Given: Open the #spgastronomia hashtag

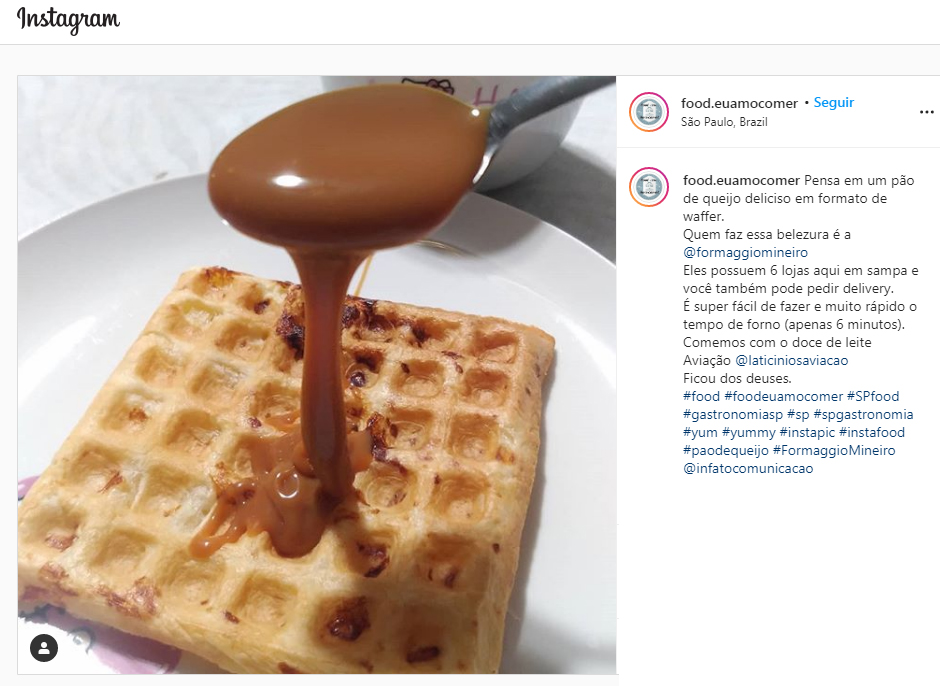Looking at the screenshot, I should (863, 414).
